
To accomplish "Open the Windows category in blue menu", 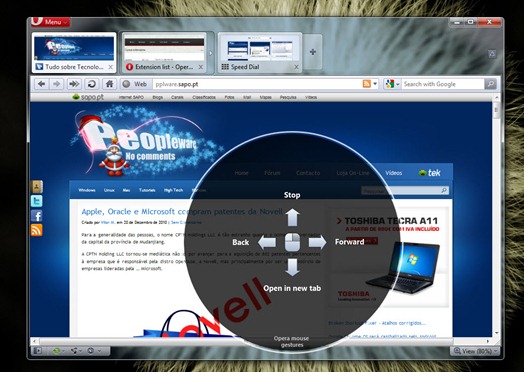I will pos(87,190).
